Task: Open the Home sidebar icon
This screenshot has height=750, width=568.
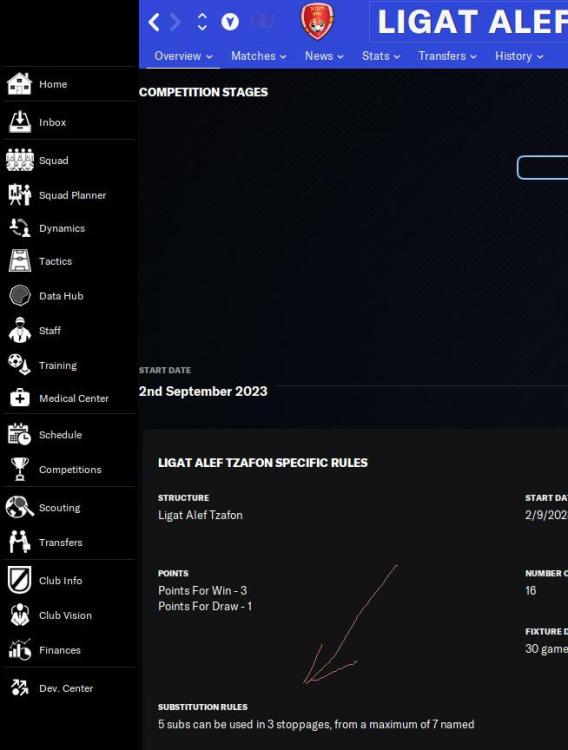Action: [x=20, y=84]
